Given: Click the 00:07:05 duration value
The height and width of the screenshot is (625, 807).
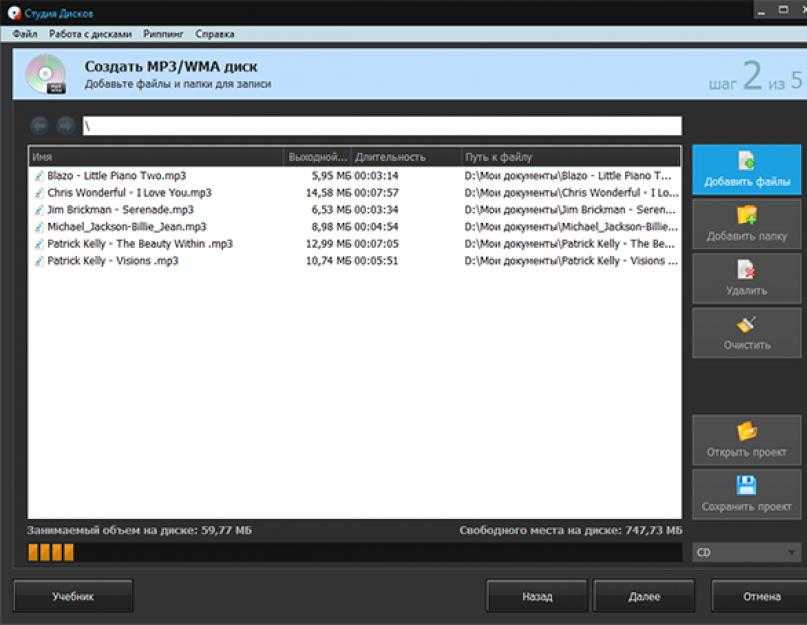Looking at the screenshot, I should [376, 244].
